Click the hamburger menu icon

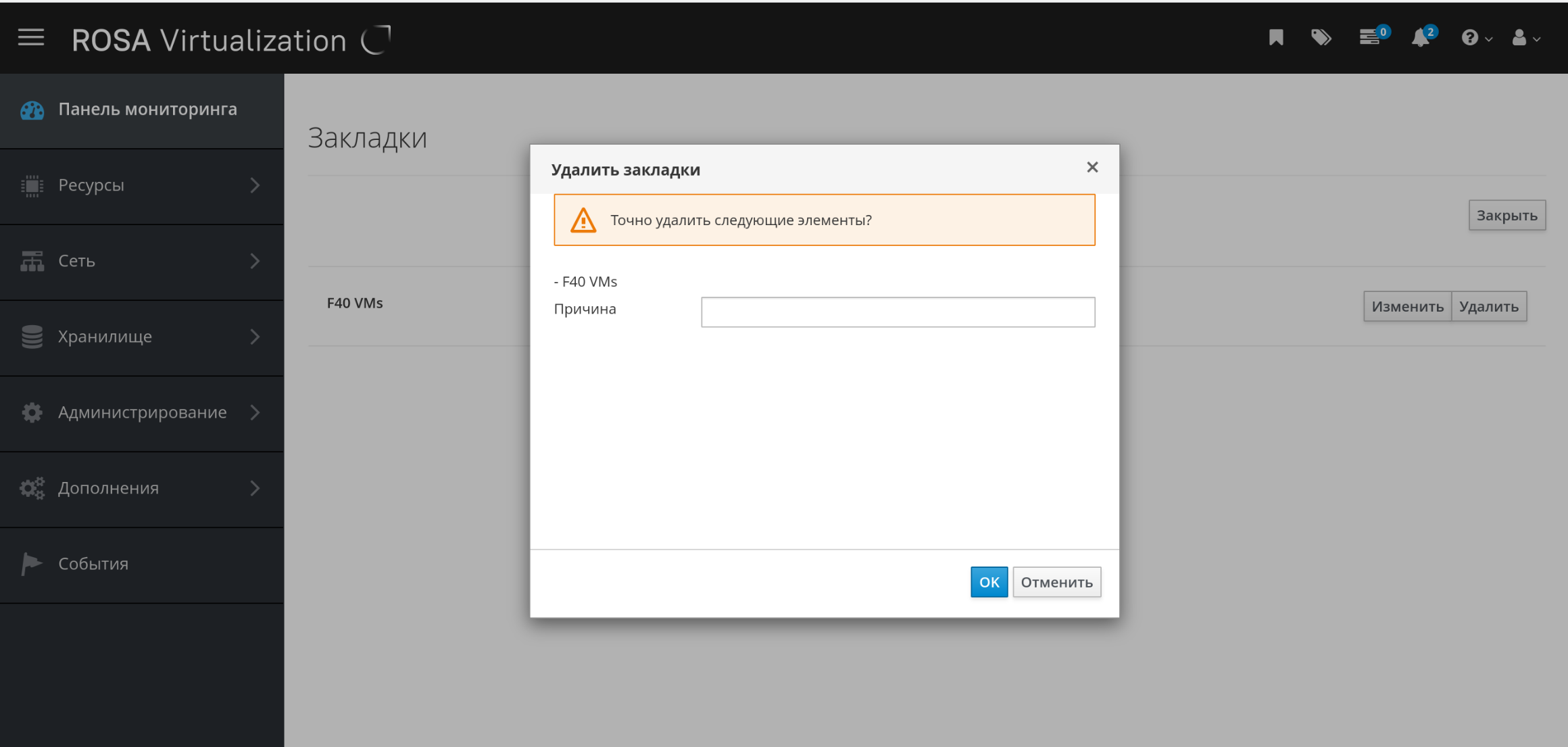point(31,38)
